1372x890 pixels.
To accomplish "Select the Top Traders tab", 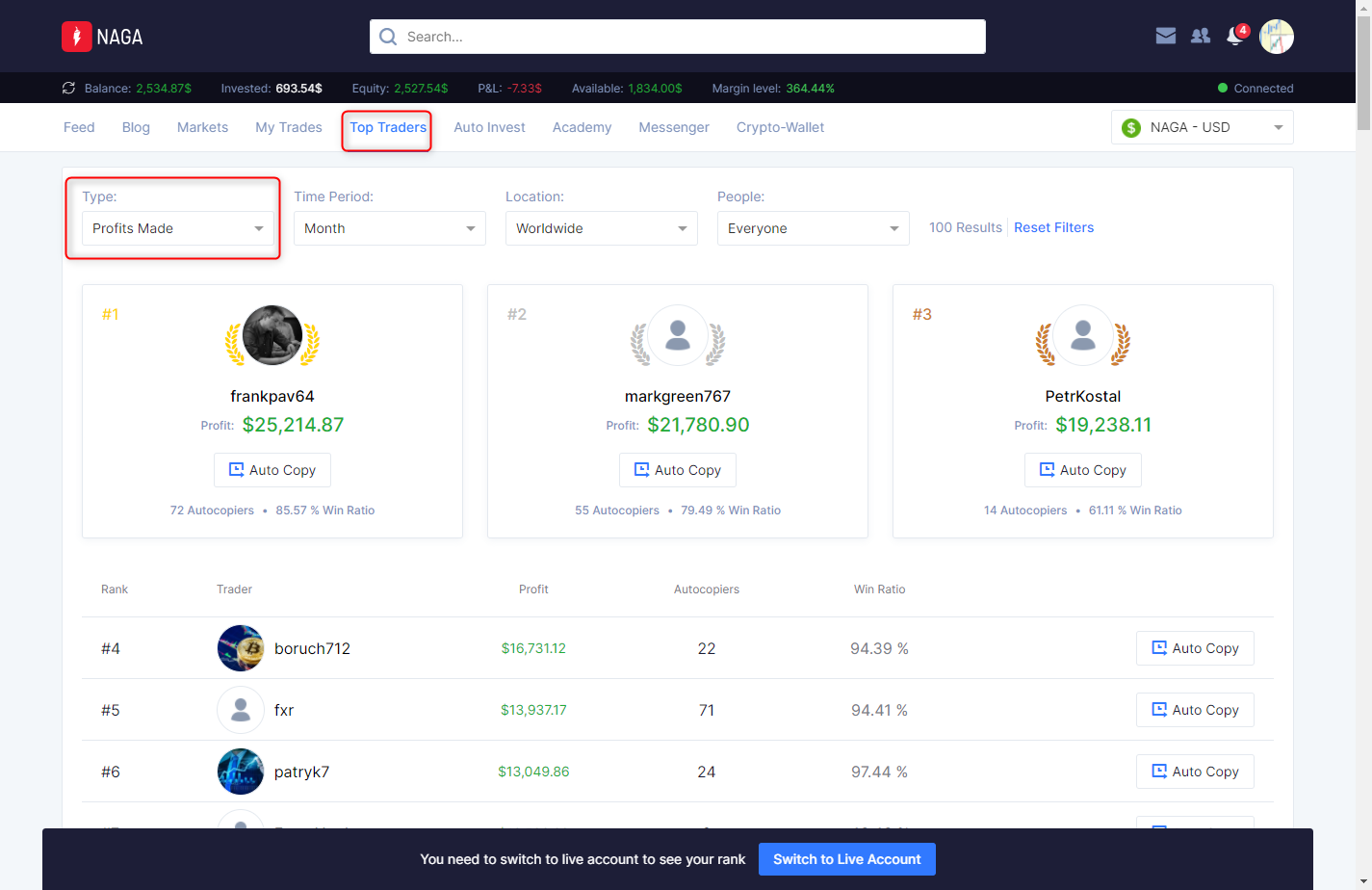I will pos(388,127).
